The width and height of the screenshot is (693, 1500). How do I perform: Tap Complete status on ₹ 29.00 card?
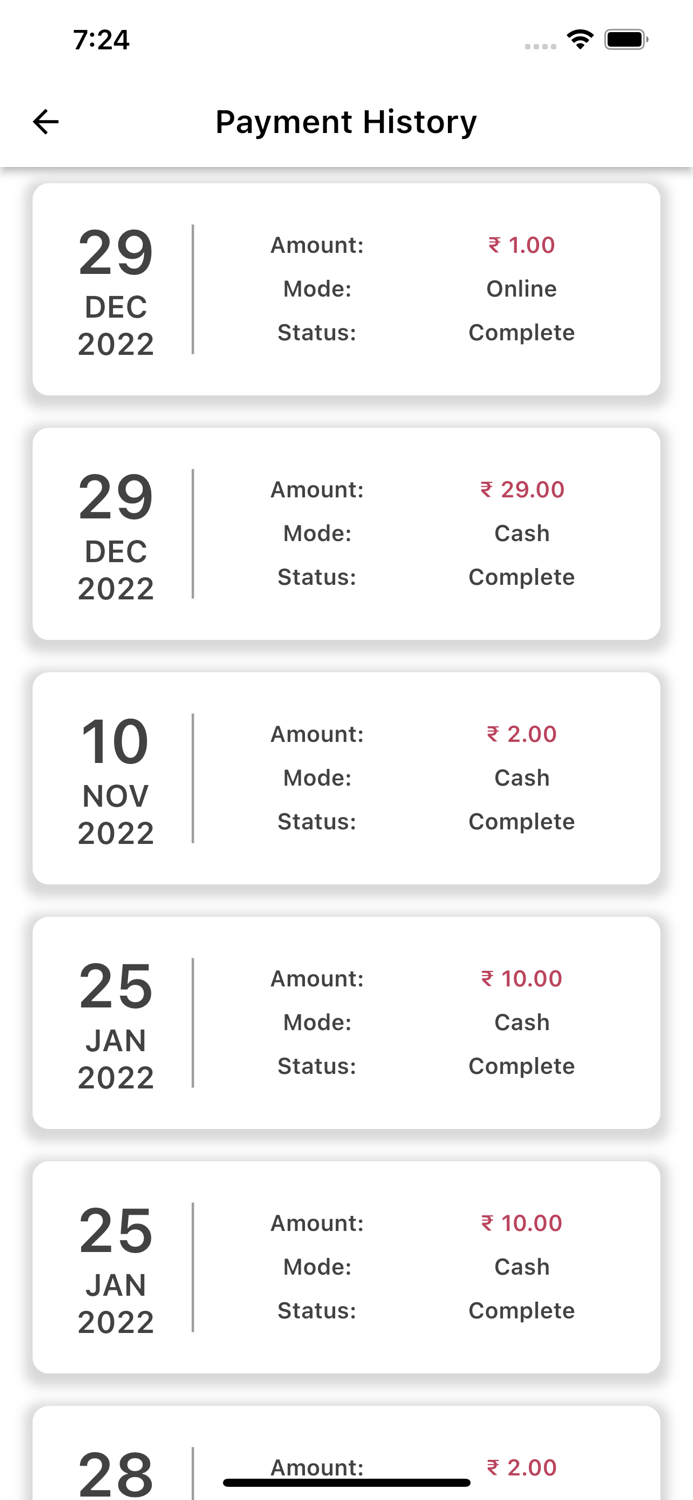(x=521, y=577)
